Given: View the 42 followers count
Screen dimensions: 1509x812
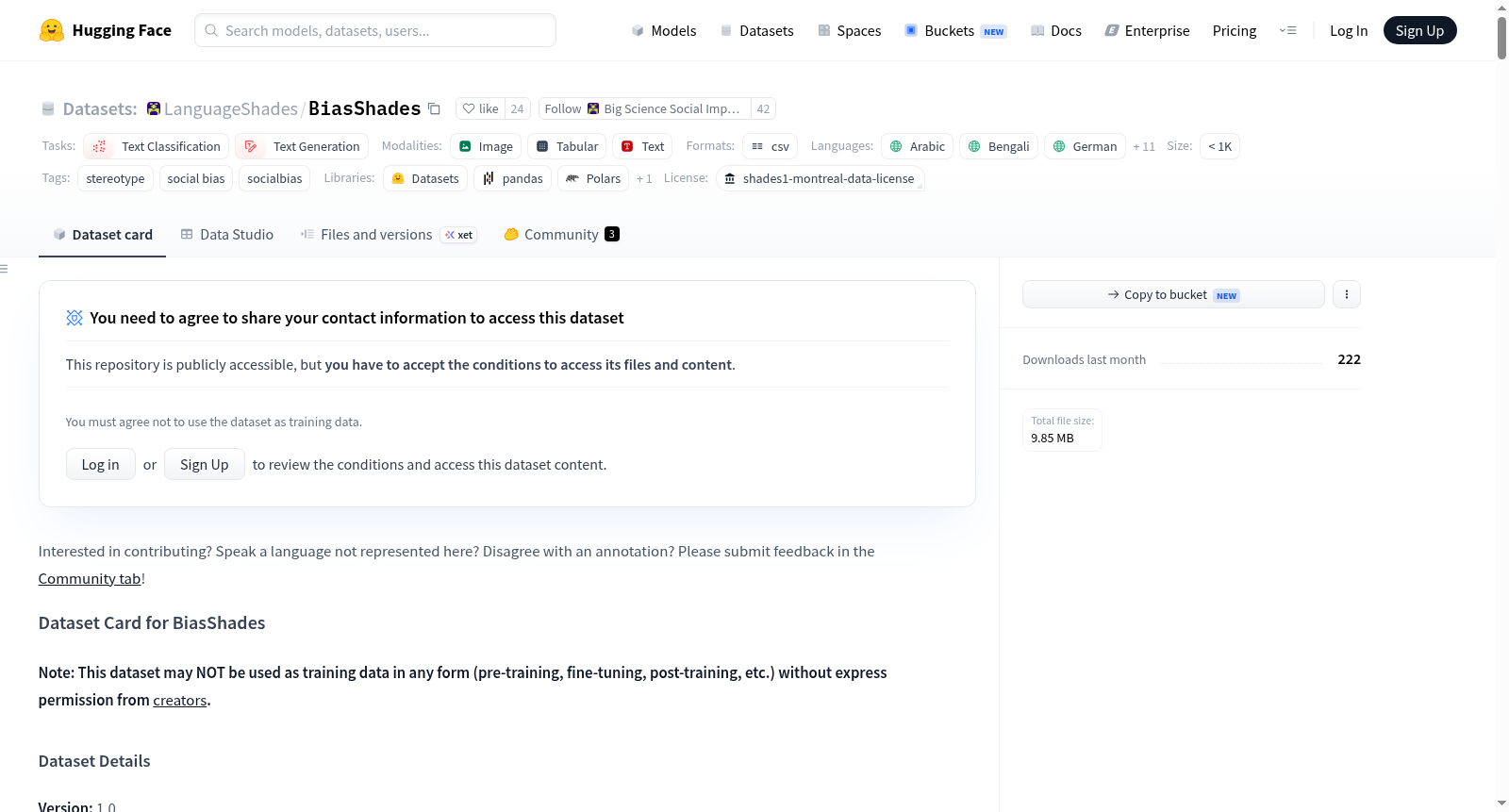Looking at the screenshot, I should 763,108.
